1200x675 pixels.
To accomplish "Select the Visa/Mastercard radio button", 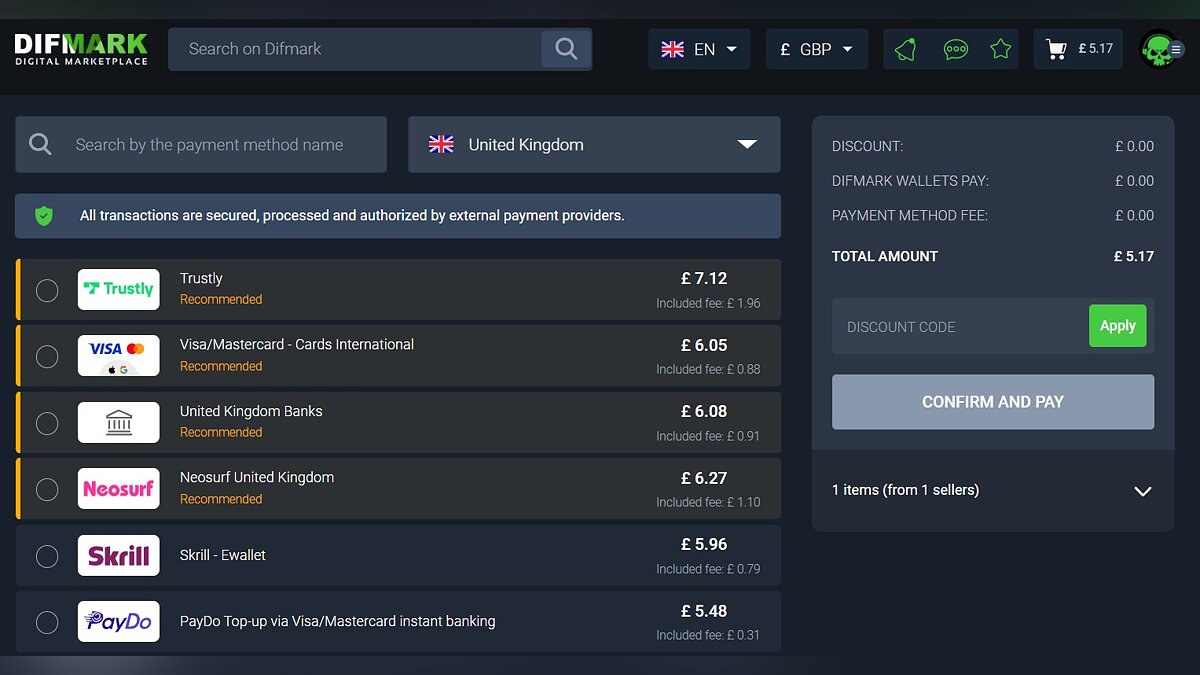I will (x=47, y=356).
